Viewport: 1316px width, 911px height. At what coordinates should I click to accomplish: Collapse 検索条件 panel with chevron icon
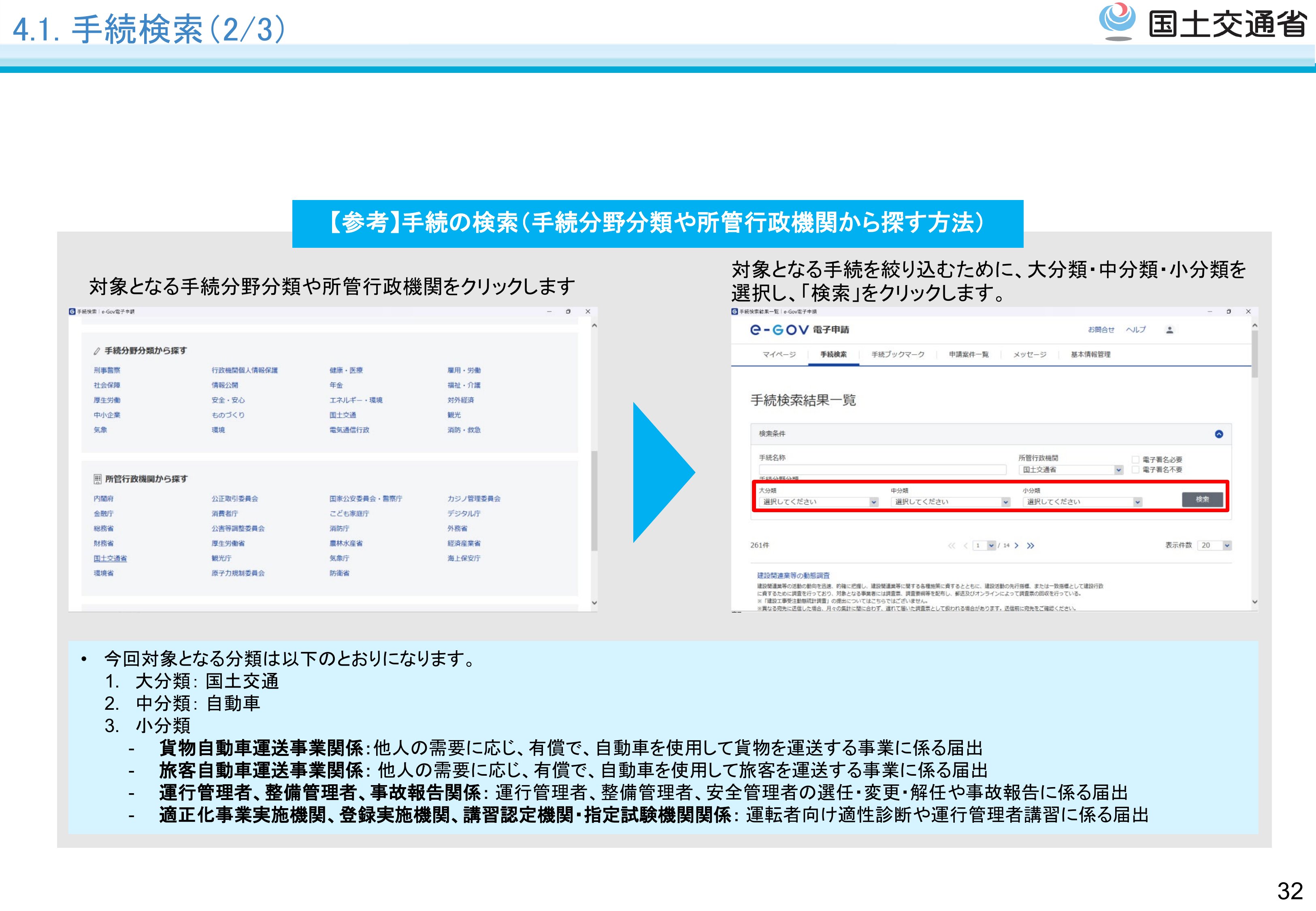tap(1218, 434)
